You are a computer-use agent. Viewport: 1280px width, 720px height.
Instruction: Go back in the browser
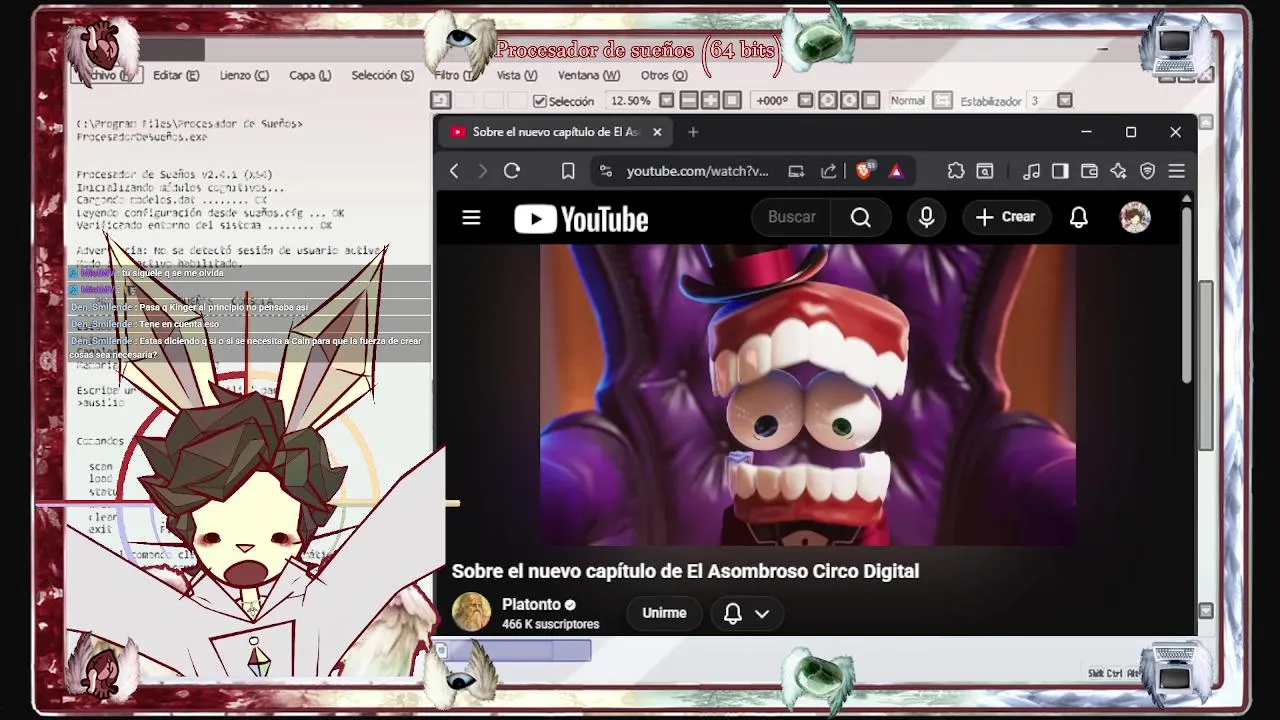454,171
